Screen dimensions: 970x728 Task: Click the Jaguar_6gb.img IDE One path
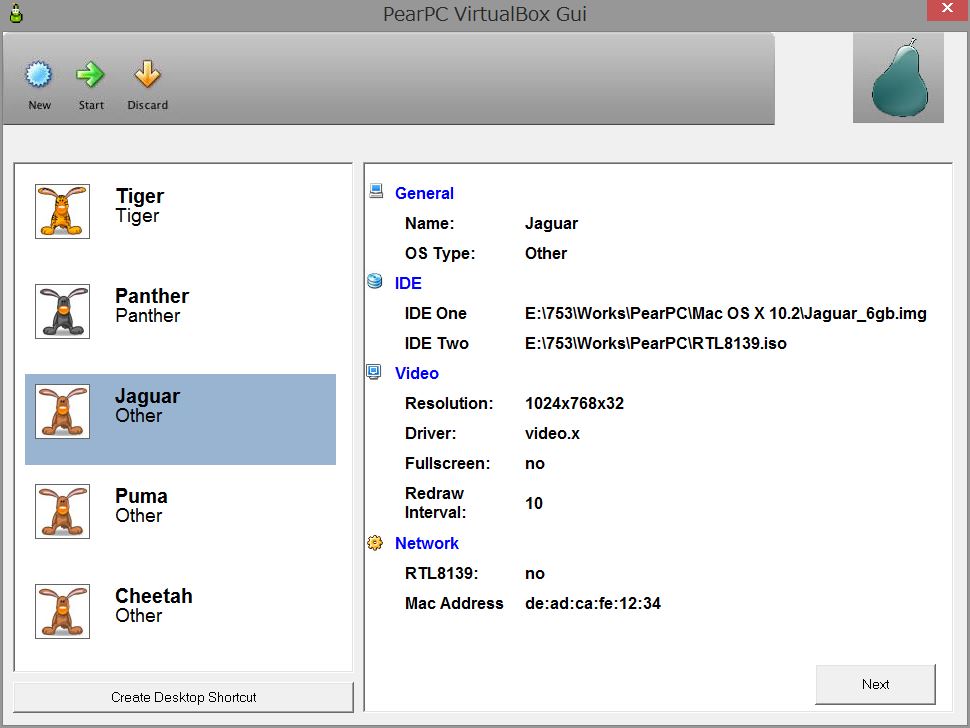726,314
